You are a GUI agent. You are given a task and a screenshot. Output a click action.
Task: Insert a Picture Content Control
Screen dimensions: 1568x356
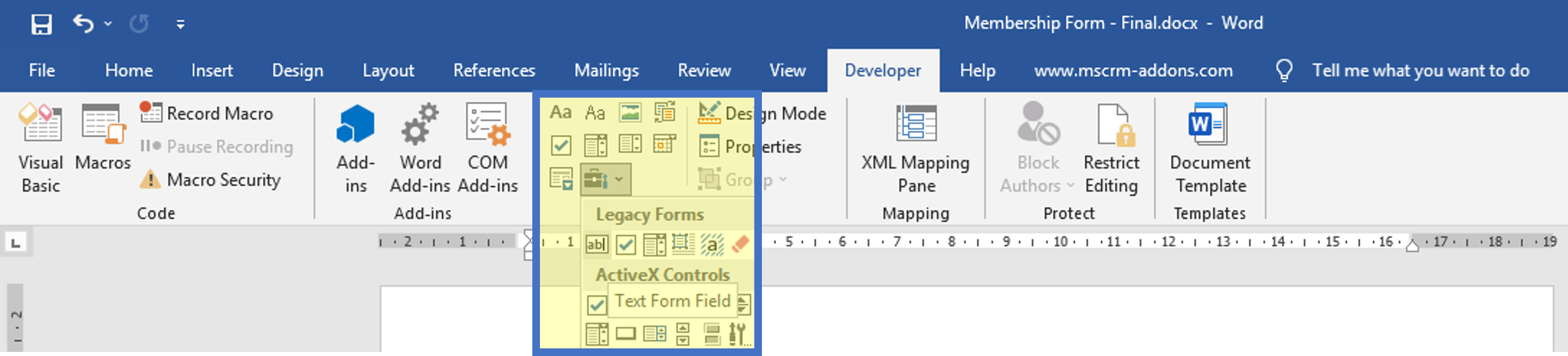630,113
